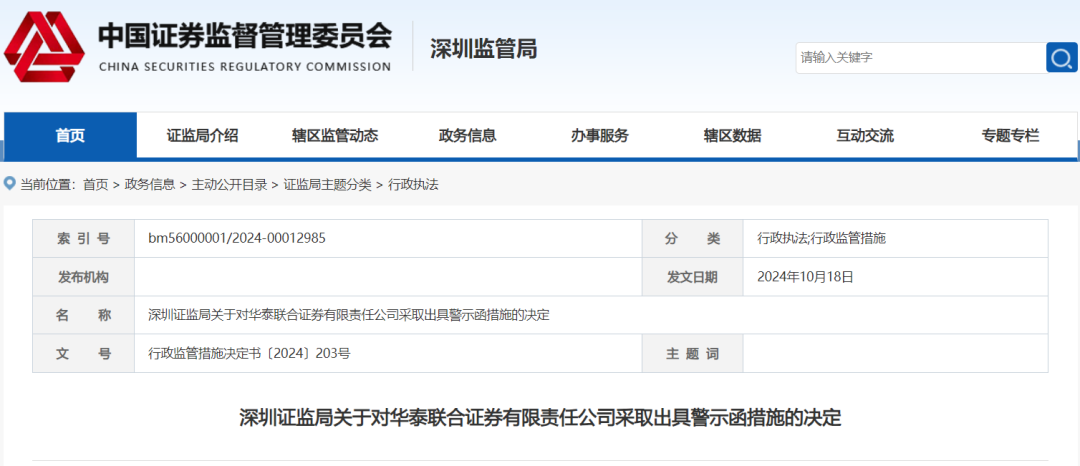The image size is (1080, 466).
Task: Click the date 2024年10月18日
Action: tap(805, 277)
